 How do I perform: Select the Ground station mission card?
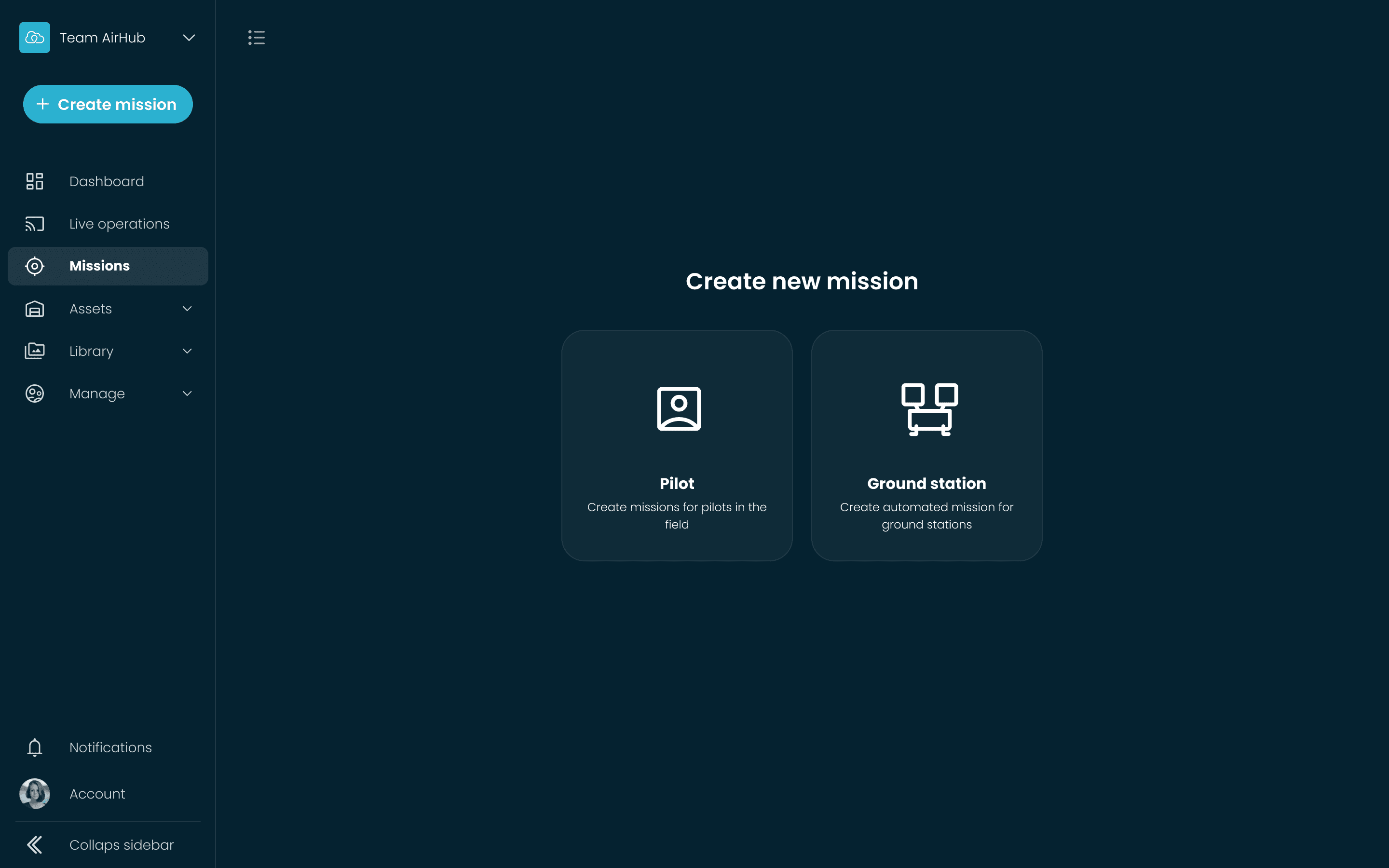[926, 445]
